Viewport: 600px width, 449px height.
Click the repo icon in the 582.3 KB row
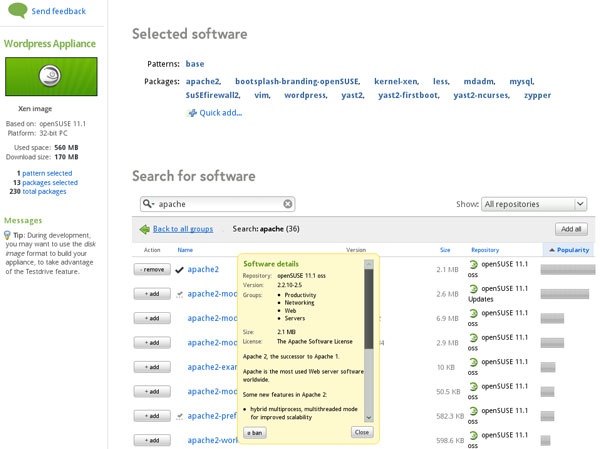pos(473,411)
